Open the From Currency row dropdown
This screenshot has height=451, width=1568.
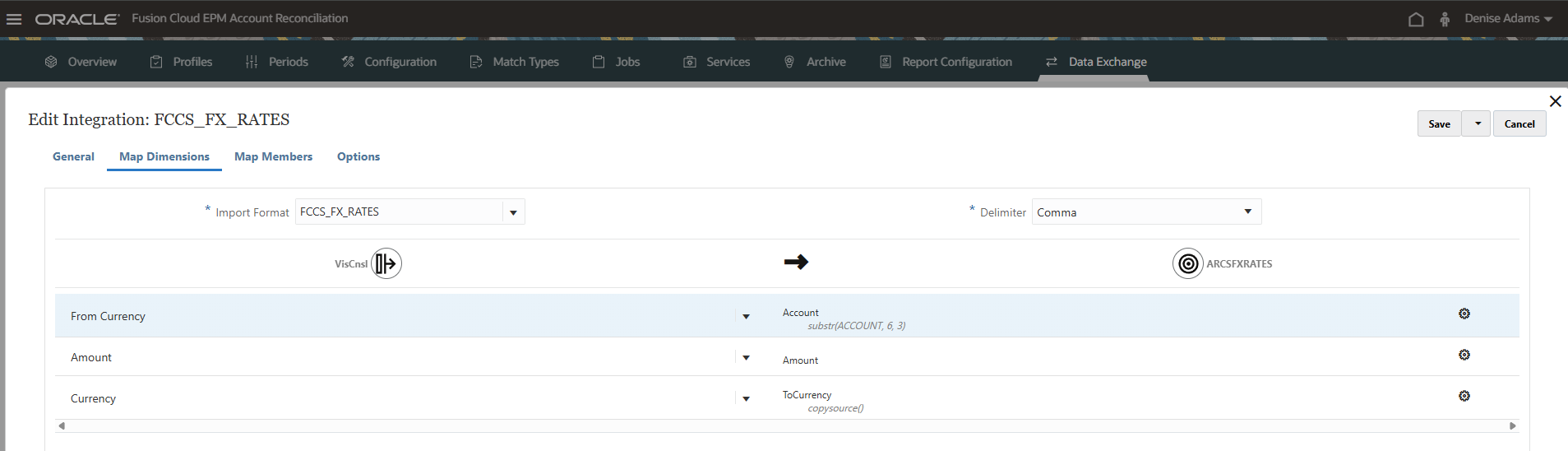pyautogui.click(x=746, y=316)
